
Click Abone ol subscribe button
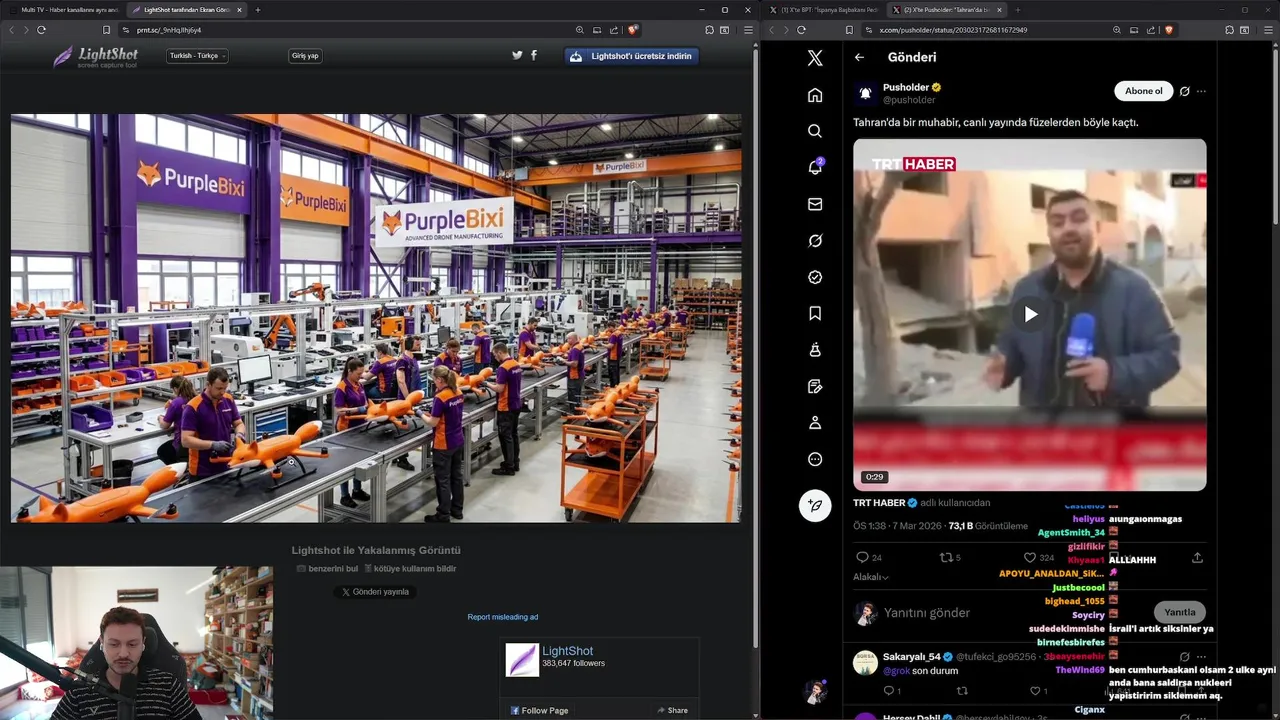click(1143, 91)
